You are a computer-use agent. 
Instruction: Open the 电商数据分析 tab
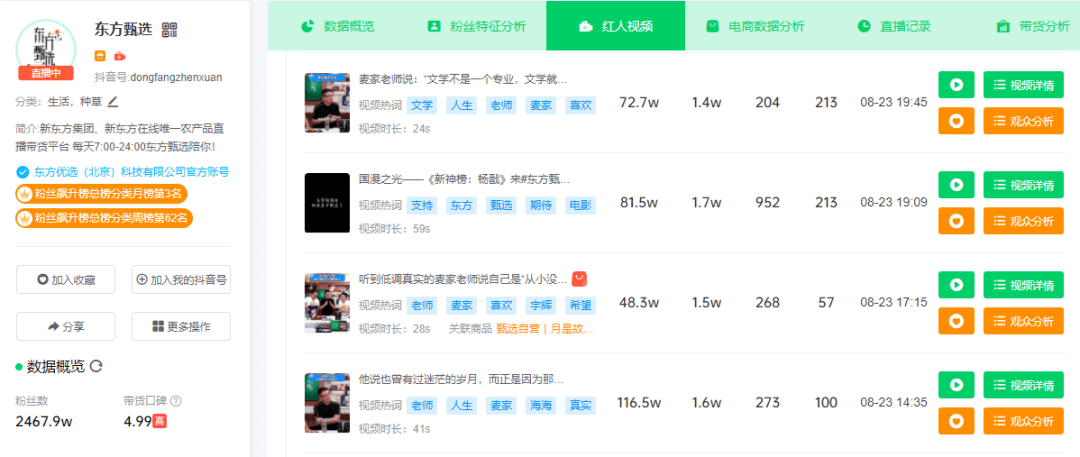pos(755,26)
